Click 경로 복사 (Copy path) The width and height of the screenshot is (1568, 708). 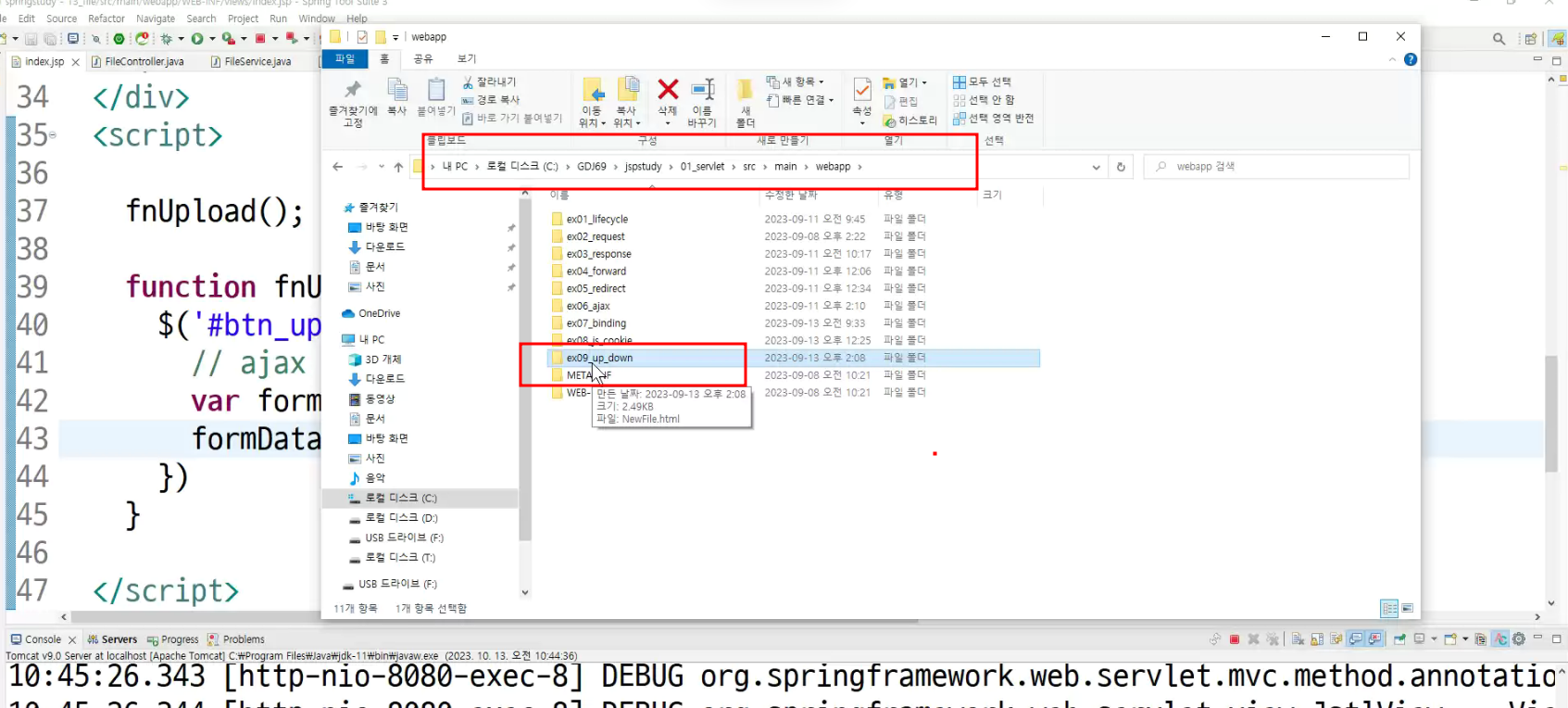coord(491,100)
